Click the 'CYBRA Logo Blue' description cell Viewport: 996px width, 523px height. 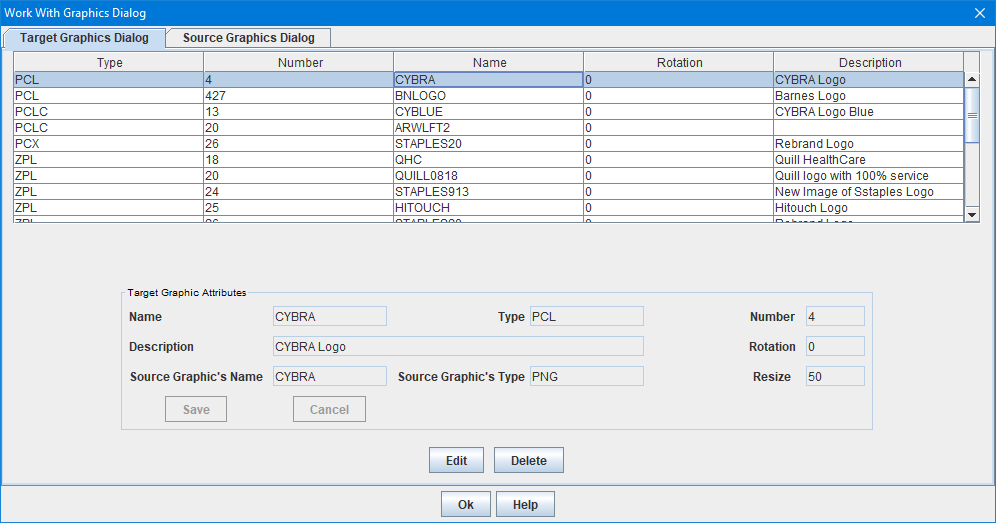[x=868, y=112]
